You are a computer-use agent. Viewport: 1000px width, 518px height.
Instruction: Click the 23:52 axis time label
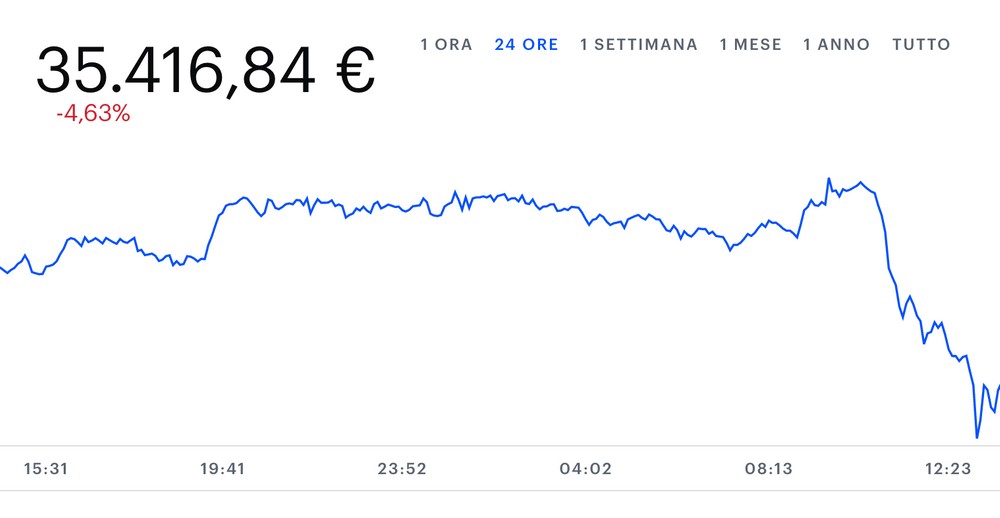coord(402,469)
